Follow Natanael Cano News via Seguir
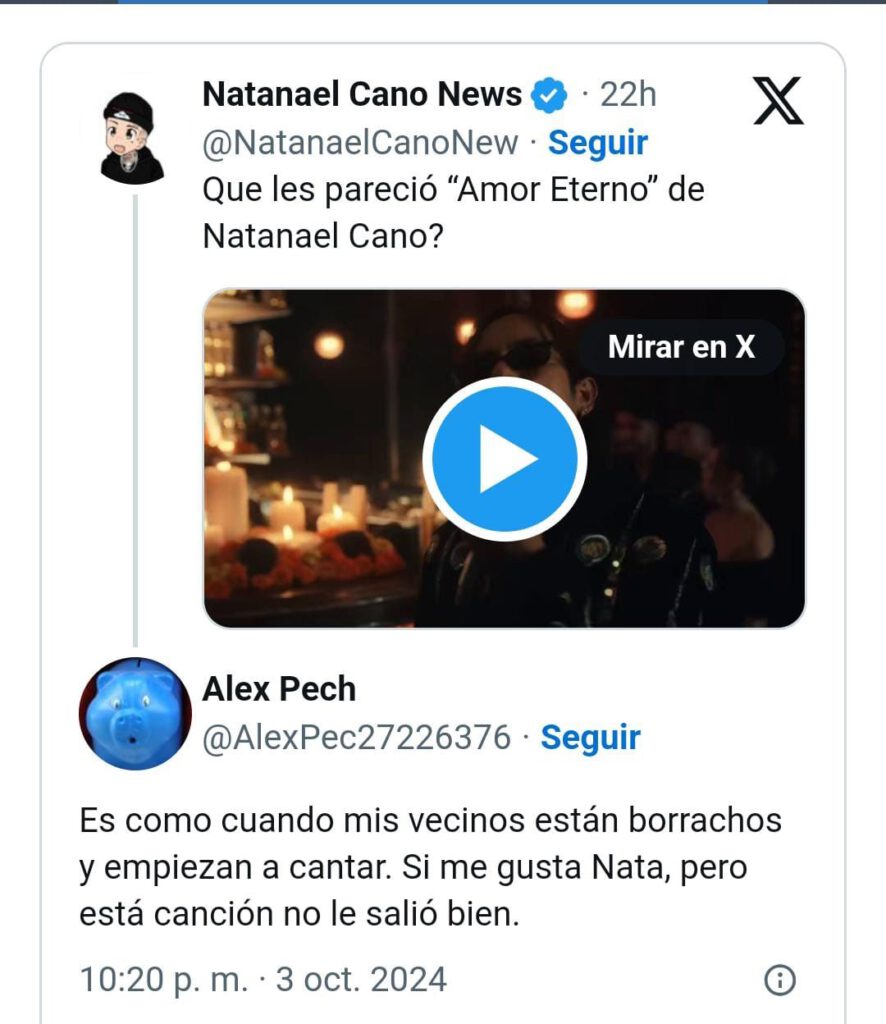This screenshot has width=886, height=1024. pos(598,143)
